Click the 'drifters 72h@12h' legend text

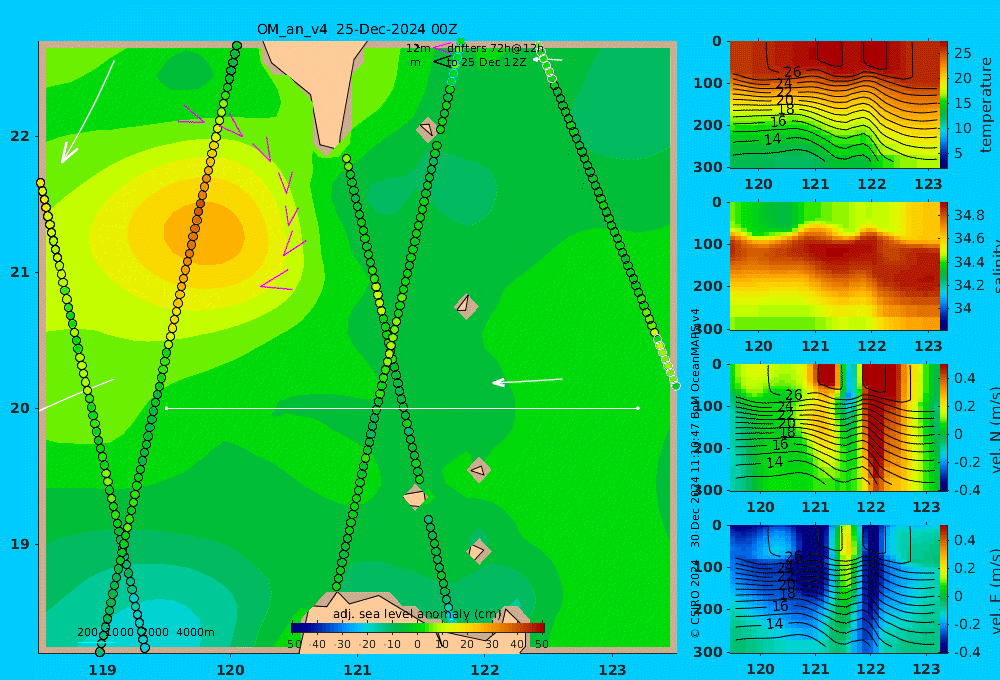tap(495, 48)
